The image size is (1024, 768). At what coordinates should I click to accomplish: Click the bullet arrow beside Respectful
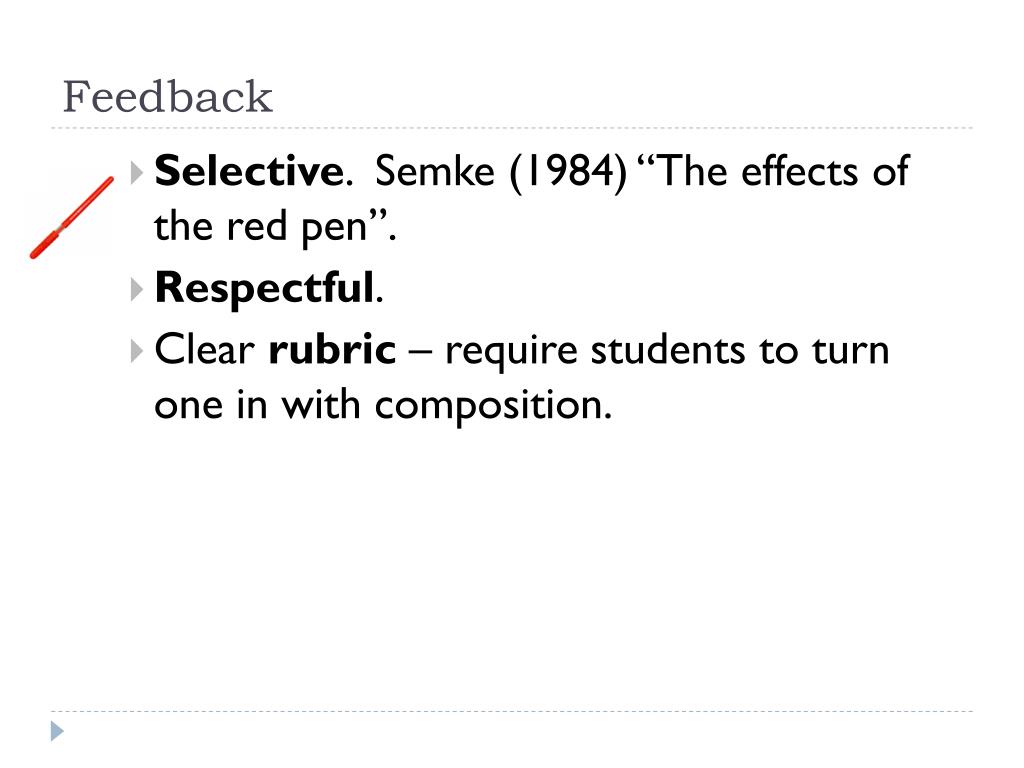[136, 289]
